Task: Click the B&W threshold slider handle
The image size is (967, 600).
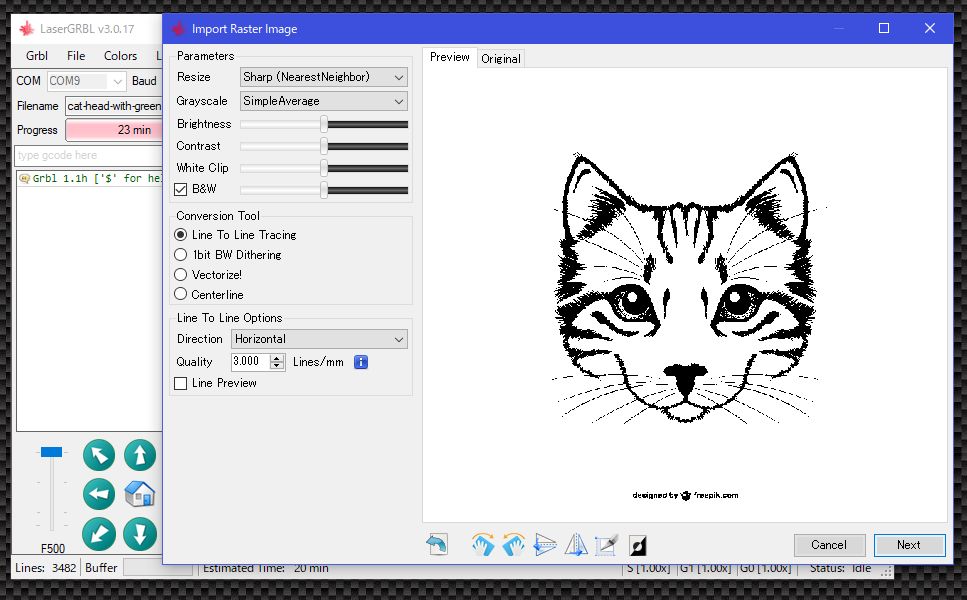Action: (x=324, y=190)
